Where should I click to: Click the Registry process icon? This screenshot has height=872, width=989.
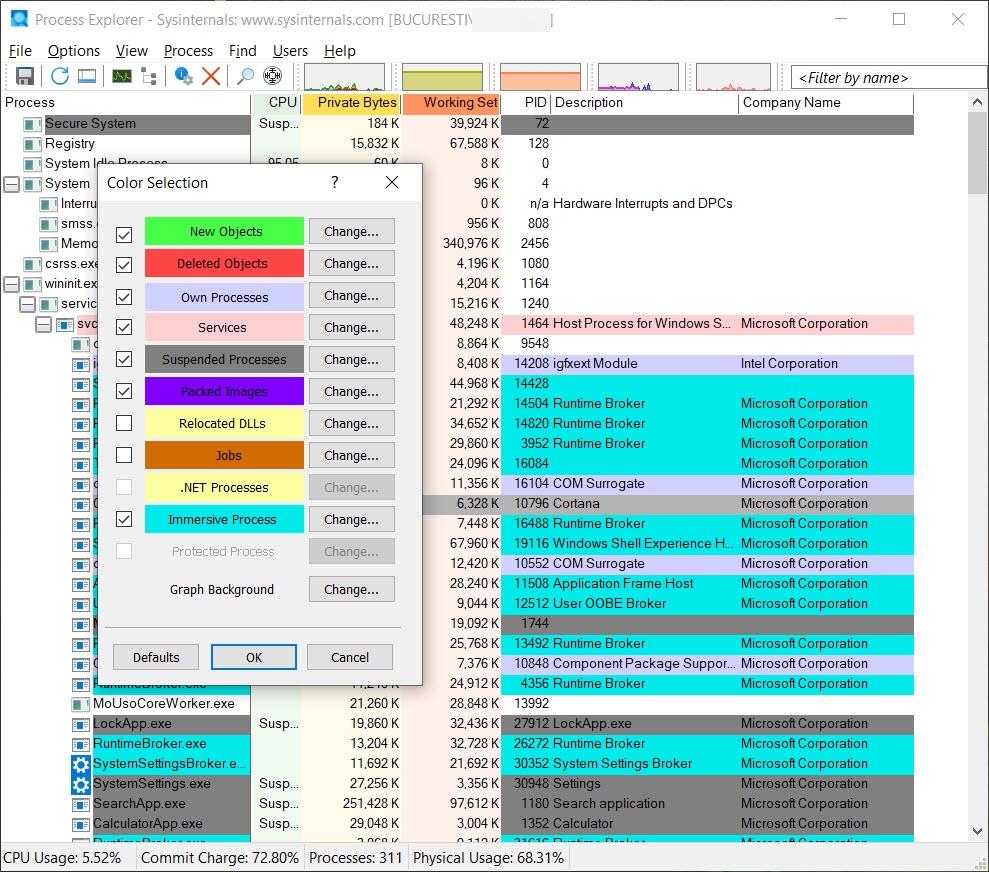click(33, 144)
